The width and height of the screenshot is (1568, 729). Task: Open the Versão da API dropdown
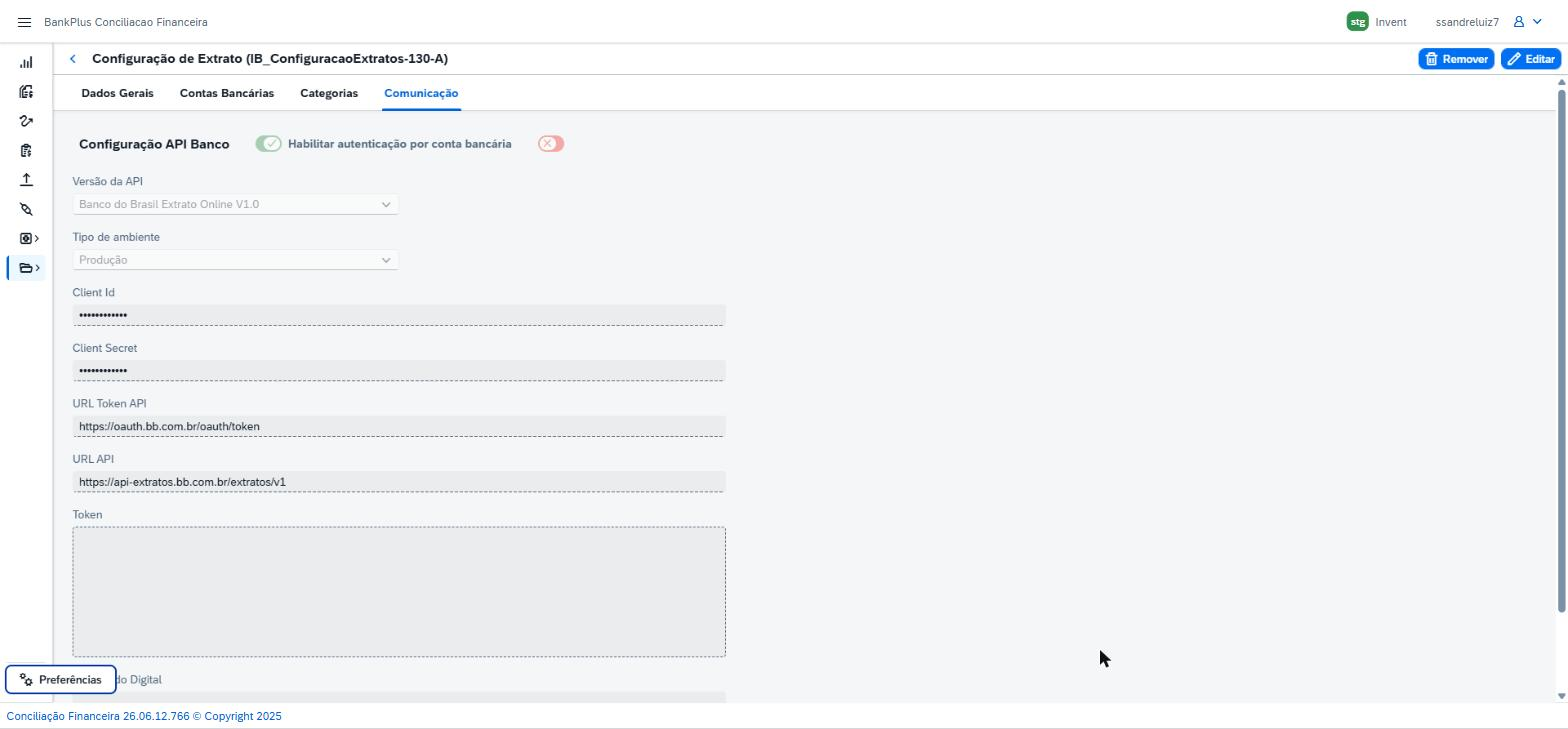click(x=236, y=204)
